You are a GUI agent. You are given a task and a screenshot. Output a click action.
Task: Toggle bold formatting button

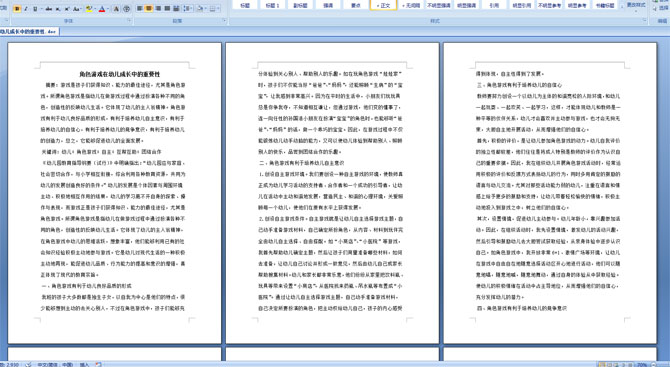click(x=17, y=9)
